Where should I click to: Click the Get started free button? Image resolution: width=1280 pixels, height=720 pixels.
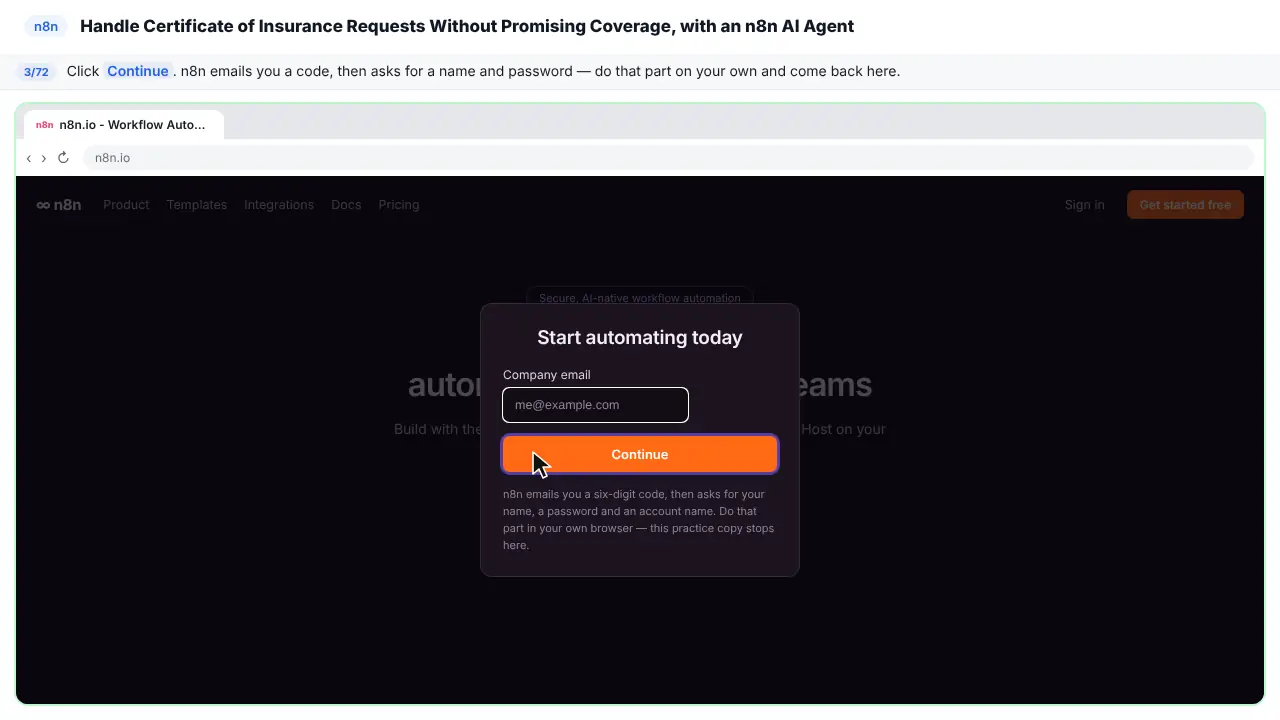coord(1185,205)
